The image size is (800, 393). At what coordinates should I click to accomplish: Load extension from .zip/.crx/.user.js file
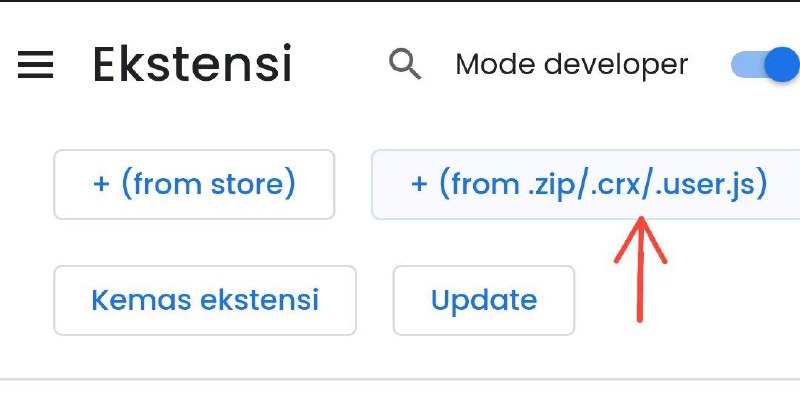coord(586,184)
